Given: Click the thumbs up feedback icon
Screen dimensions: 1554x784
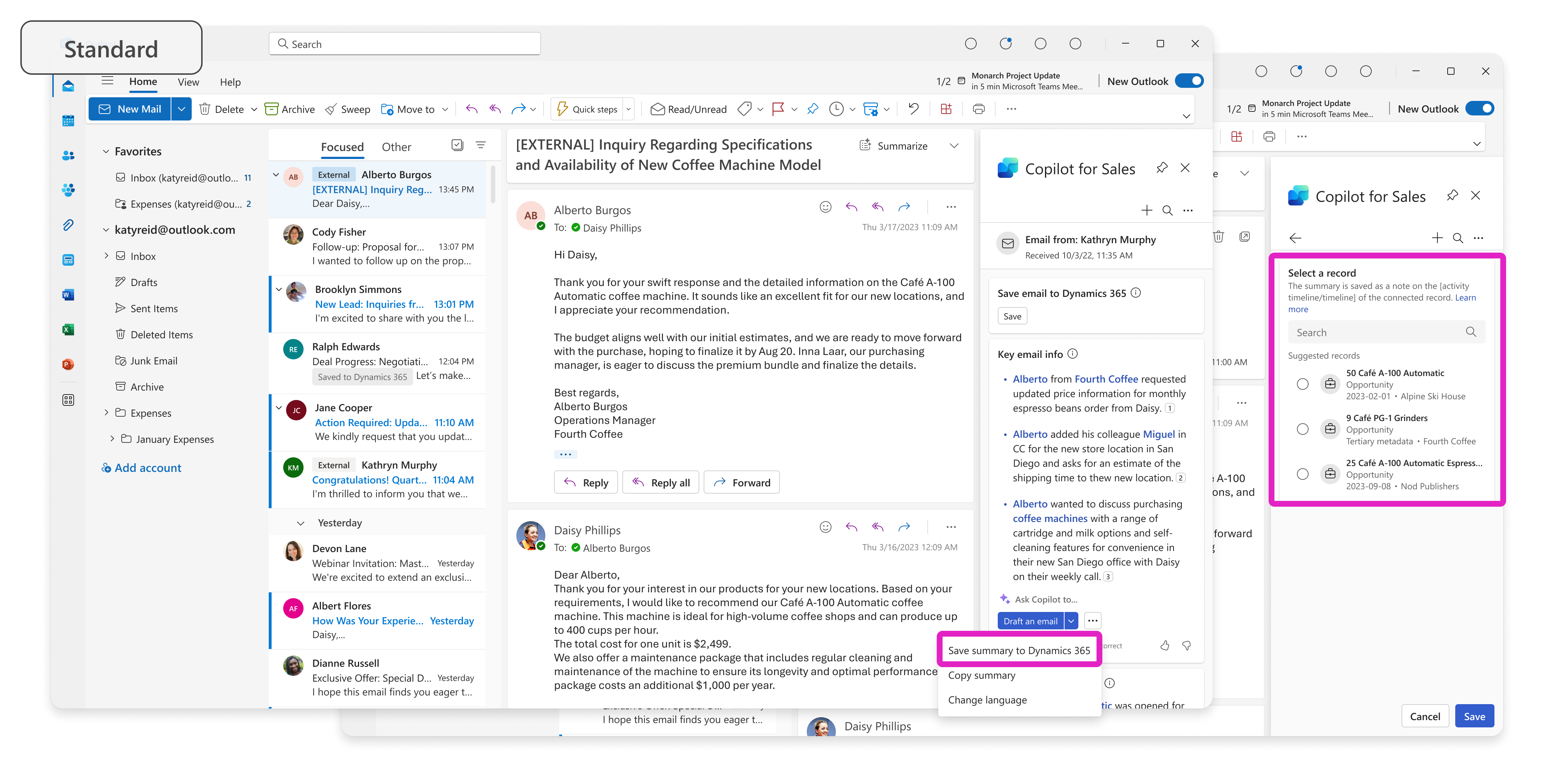Looking at the screenshot, I should 1164,645.
